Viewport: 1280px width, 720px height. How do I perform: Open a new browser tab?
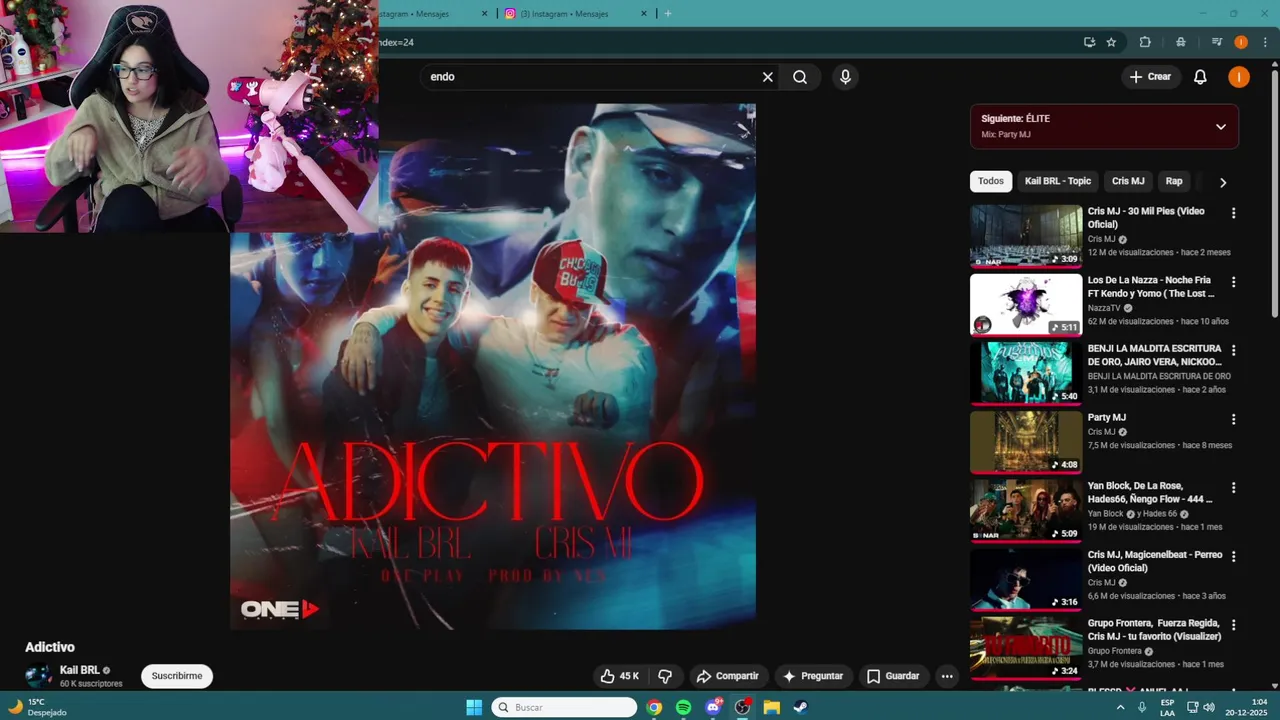[x=668, y=14]
